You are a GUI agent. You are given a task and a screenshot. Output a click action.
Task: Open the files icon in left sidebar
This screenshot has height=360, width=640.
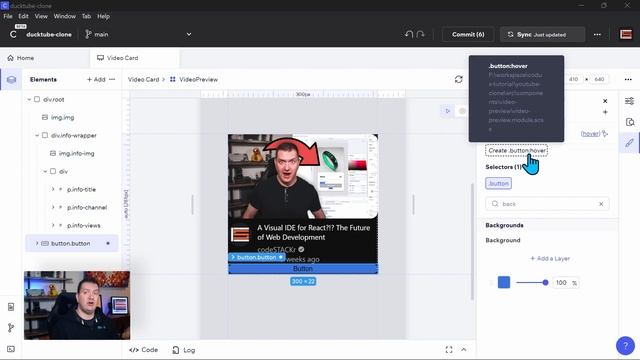click(x=11, y=307)
